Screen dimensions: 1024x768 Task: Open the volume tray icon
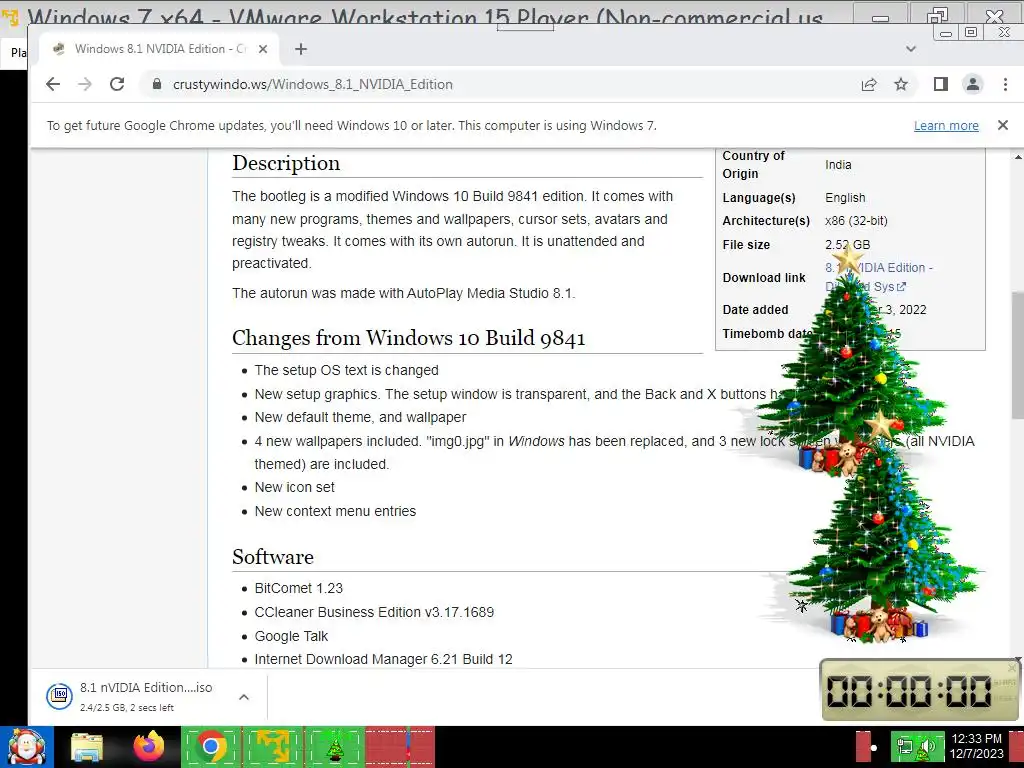929,746
